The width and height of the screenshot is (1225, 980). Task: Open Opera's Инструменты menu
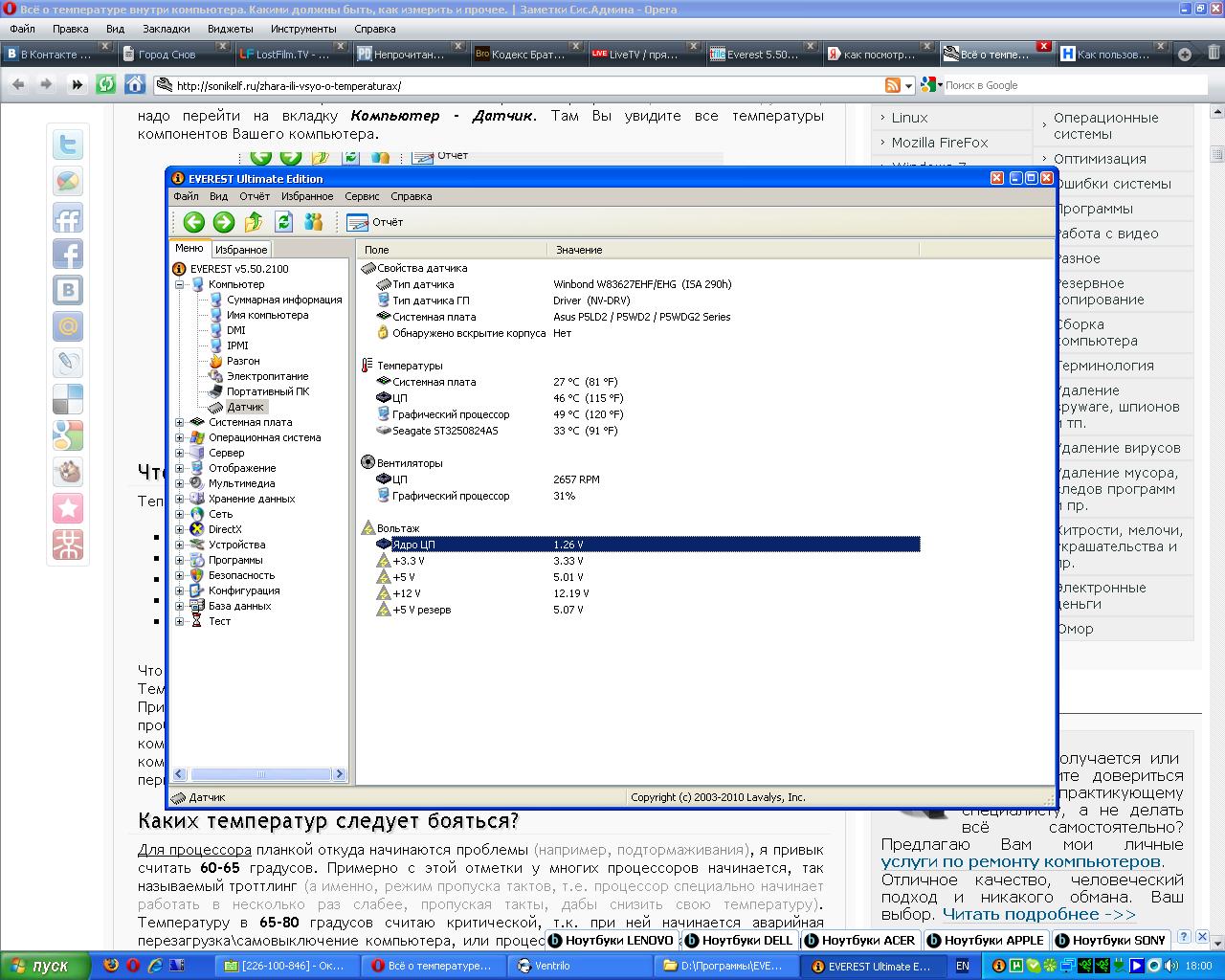302,29
